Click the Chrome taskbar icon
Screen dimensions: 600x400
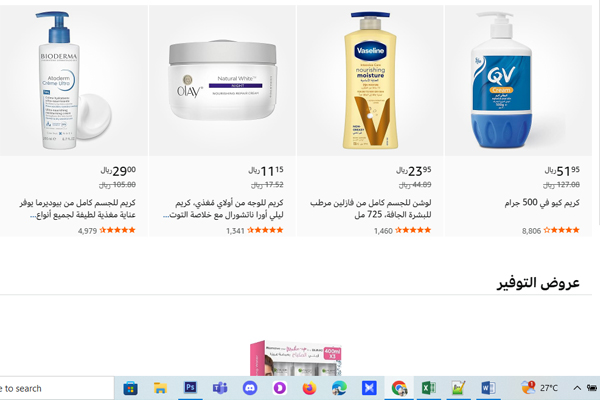click(399, 388)
